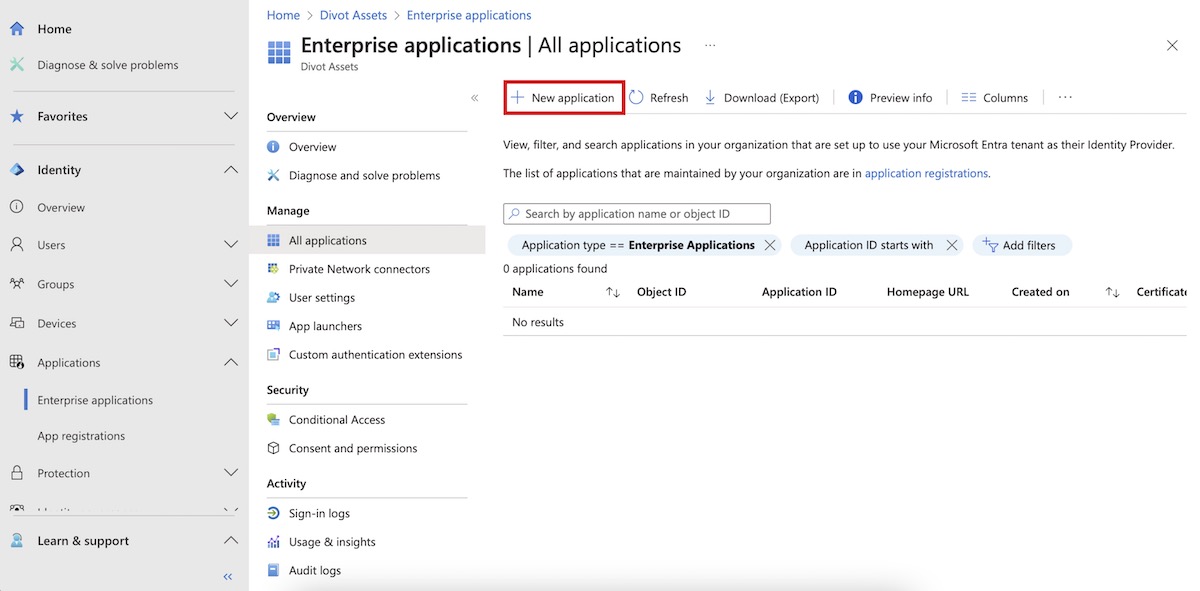Sort the list by Name column arrows
Viewport: 1200px width, 591px height.
click(613, 292)
